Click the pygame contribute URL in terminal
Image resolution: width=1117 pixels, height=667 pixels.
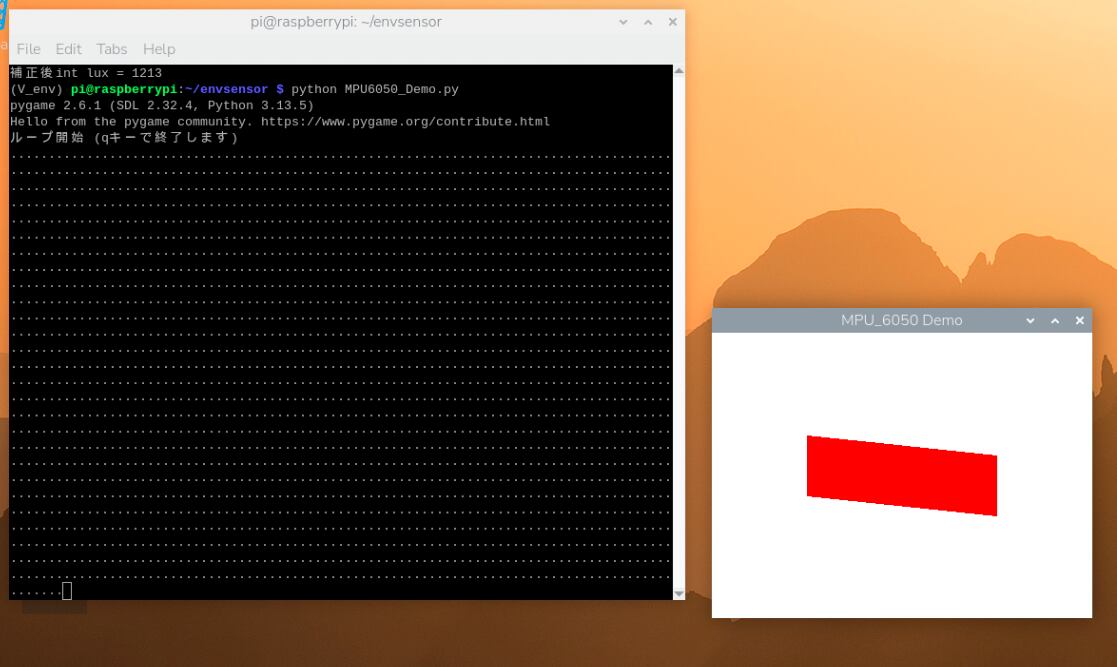[x=405, y=122]
